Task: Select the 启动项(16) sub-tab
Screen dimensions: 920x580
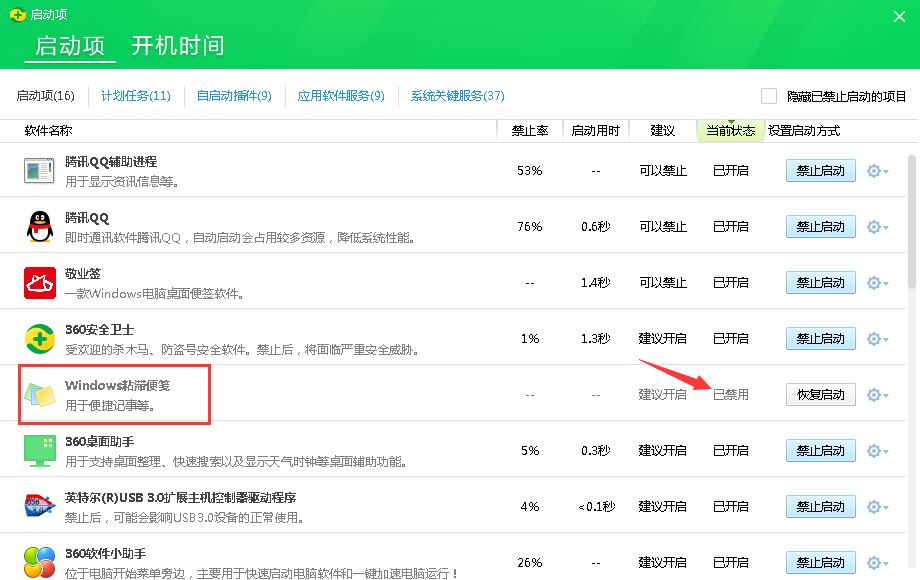Action: click(x=46, y=96)
